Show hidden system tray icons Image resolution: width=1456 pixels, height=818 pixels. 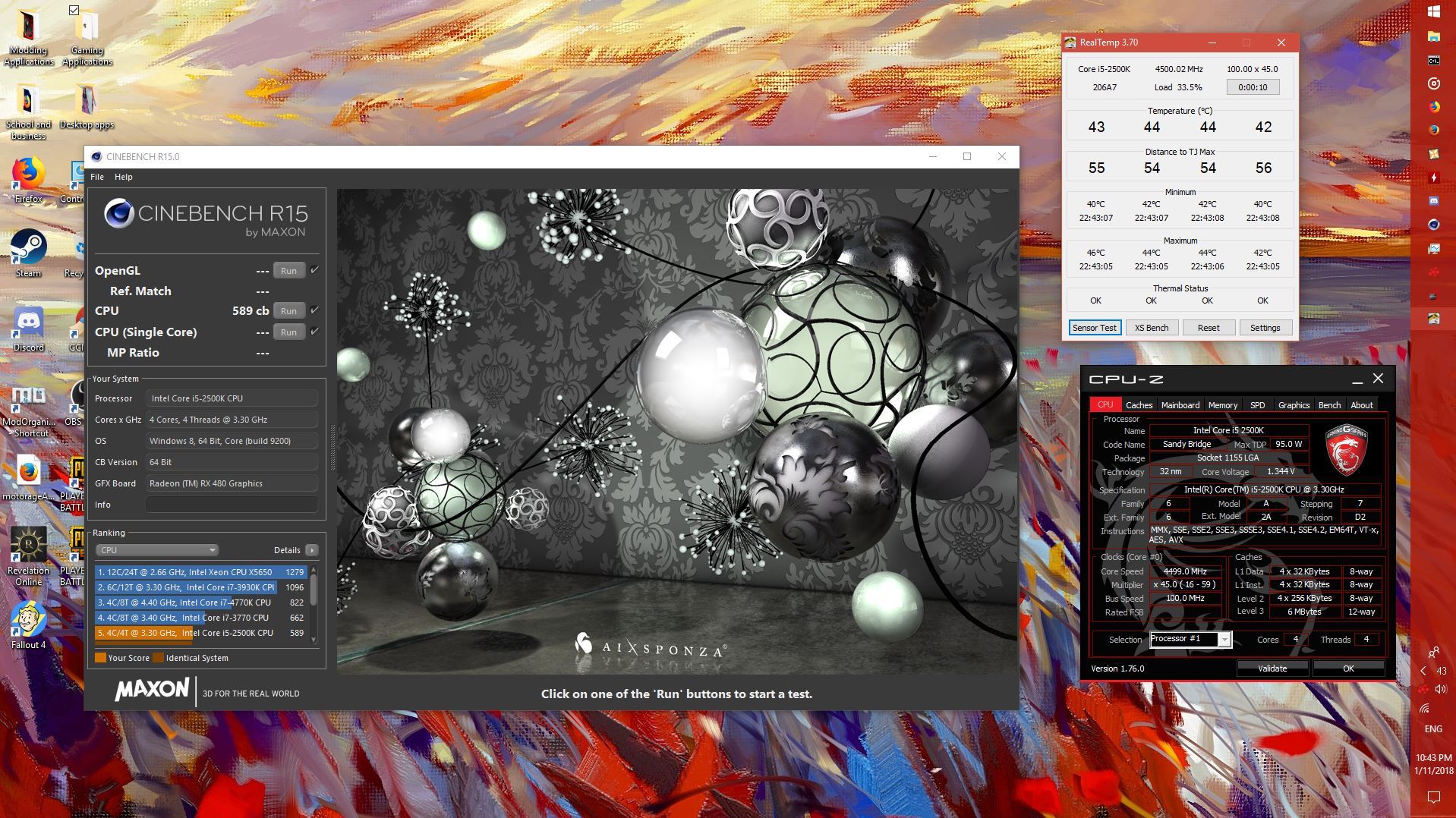pyautogui.click(x=1423, y=671)
